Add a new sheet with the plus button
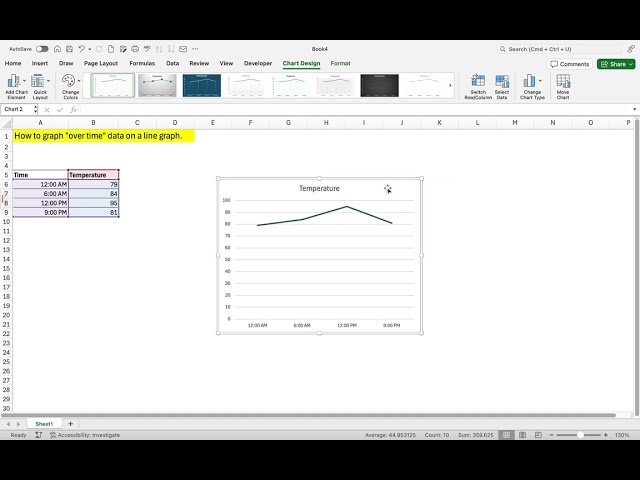 click(71, 424)
